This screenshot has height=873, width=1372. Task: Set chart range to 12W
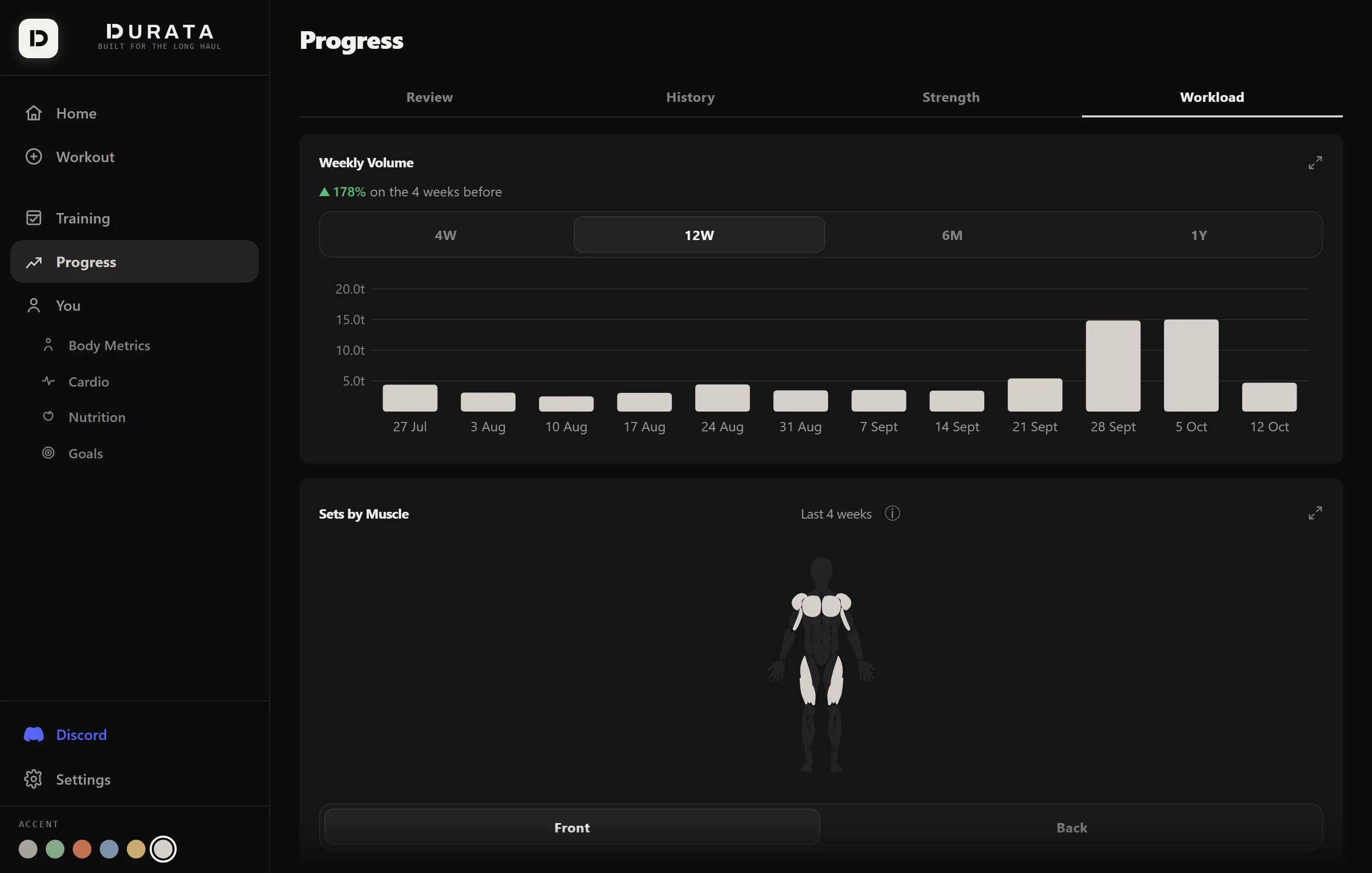(x=699, y=235)
